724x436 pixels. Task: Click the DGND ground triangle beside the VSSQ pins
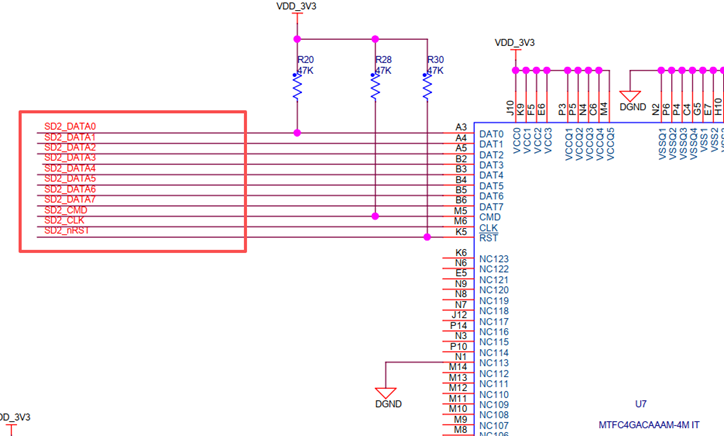630,96
